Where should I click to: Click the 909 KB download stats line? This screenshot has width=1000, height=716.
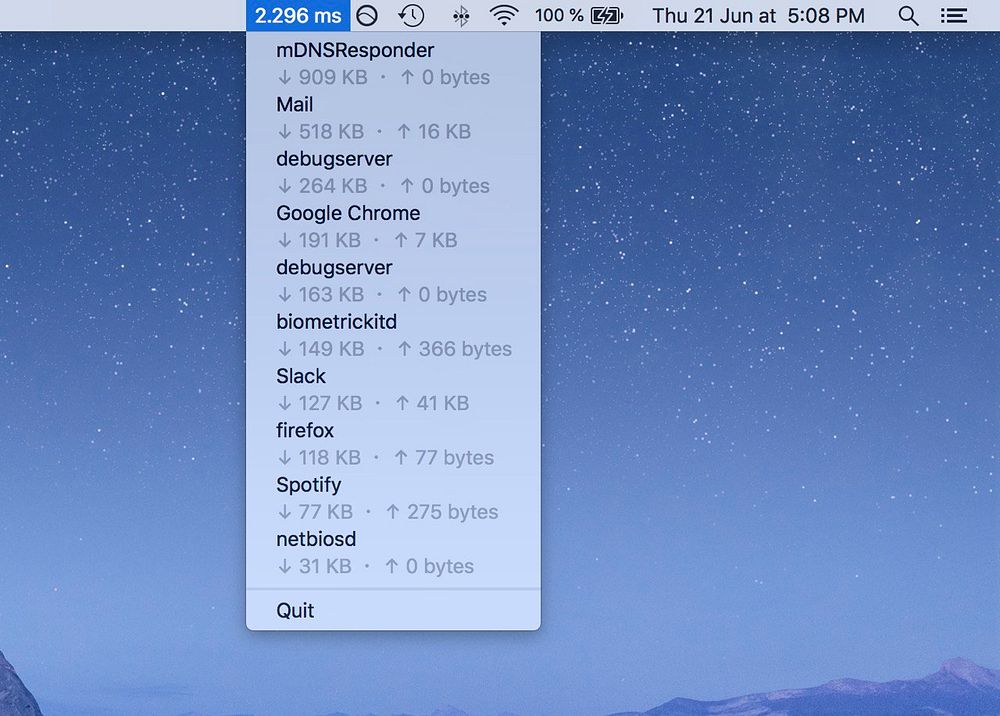coord(384,77)
